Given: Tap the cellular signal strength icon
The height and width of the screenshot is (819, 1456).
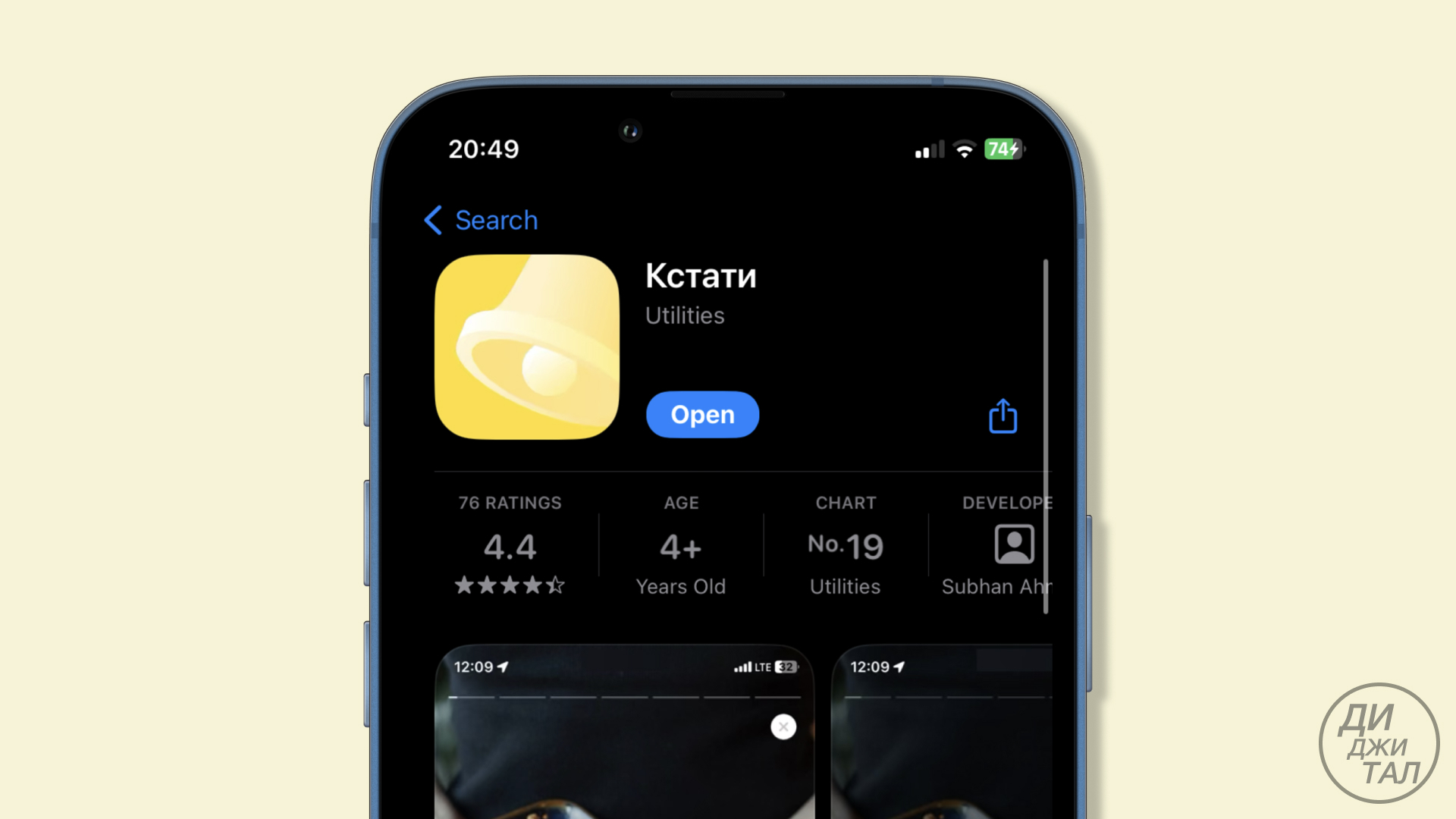Looking at the screenshot, I should pos(918,150).
